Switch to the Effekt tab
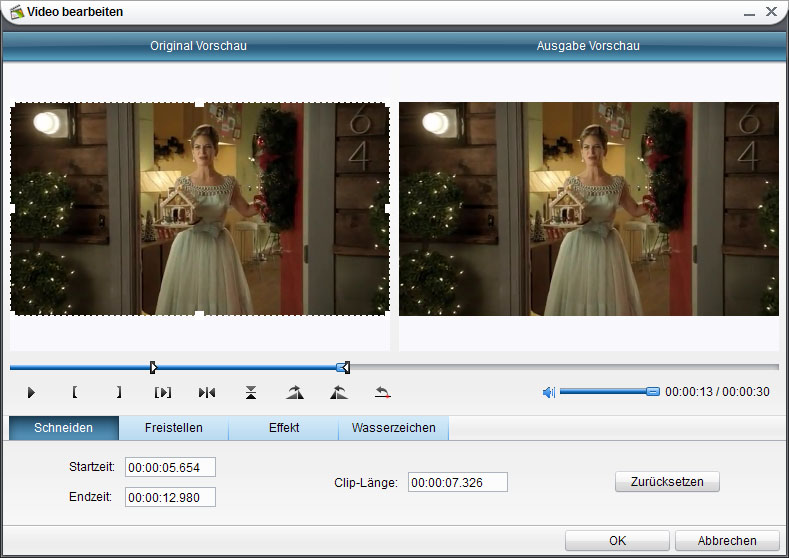This screenshot has width=789, height=558. pos(283,428)
